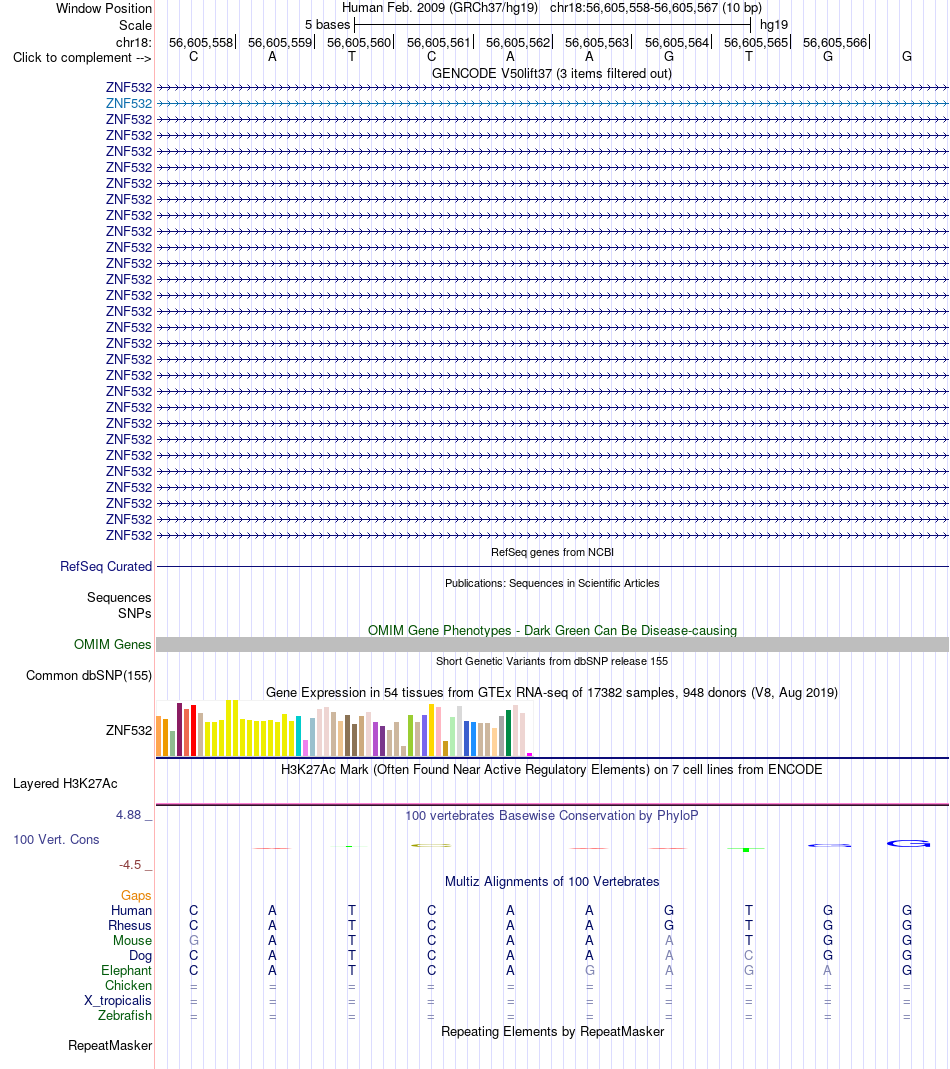Click the Layered H3K27Ac side label

tap(65, 784)
